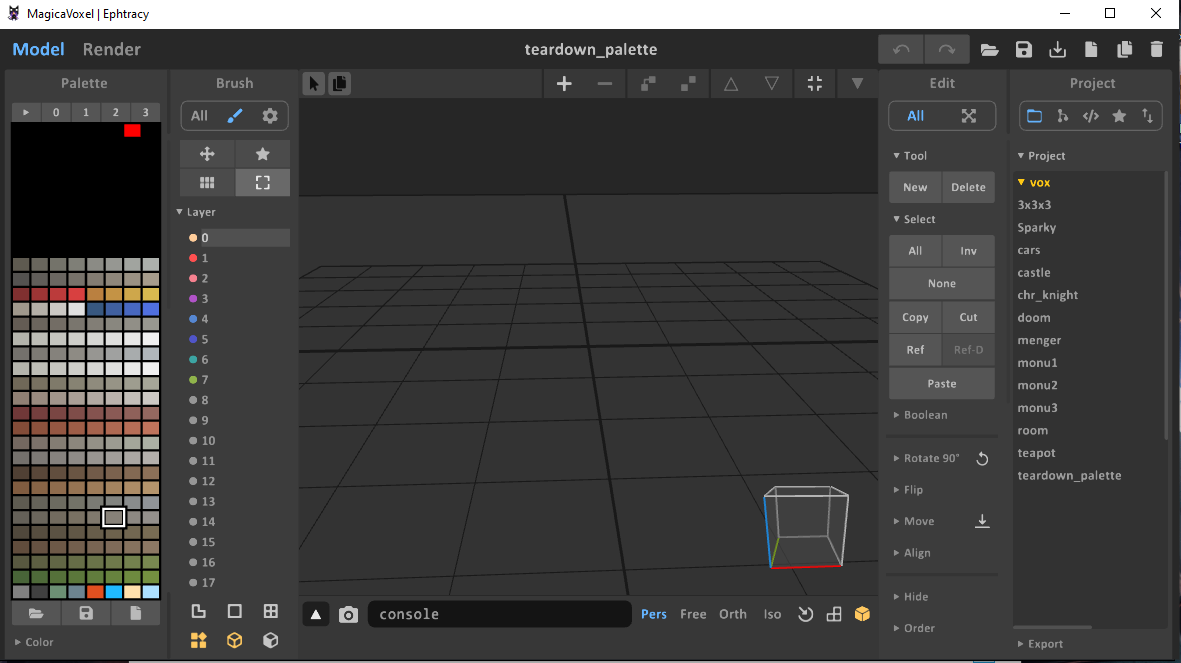Click the grid pattern brush icon

(207, 182)
